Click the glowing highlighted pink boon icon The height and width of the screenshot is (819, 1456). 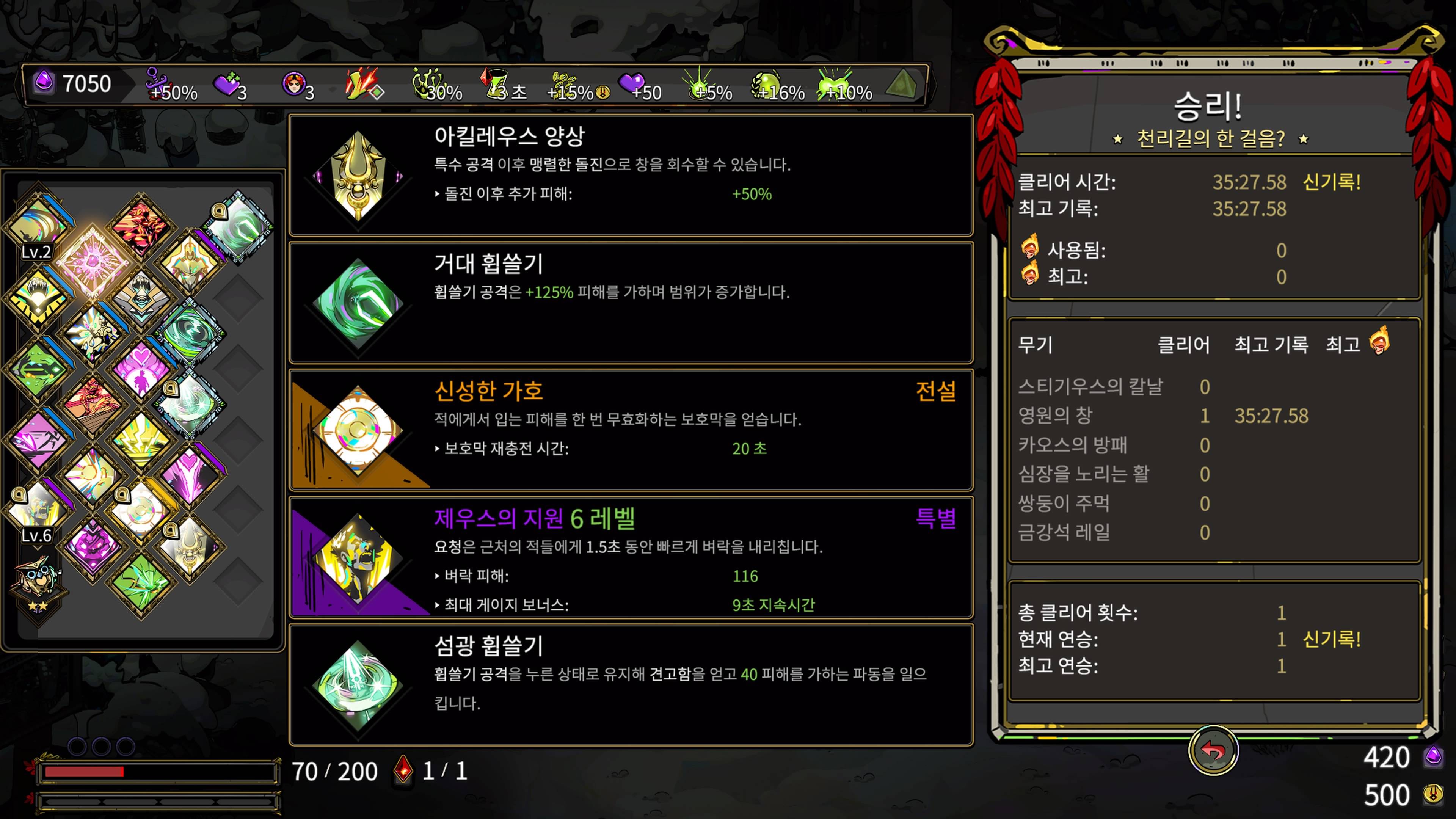point(93,262)
